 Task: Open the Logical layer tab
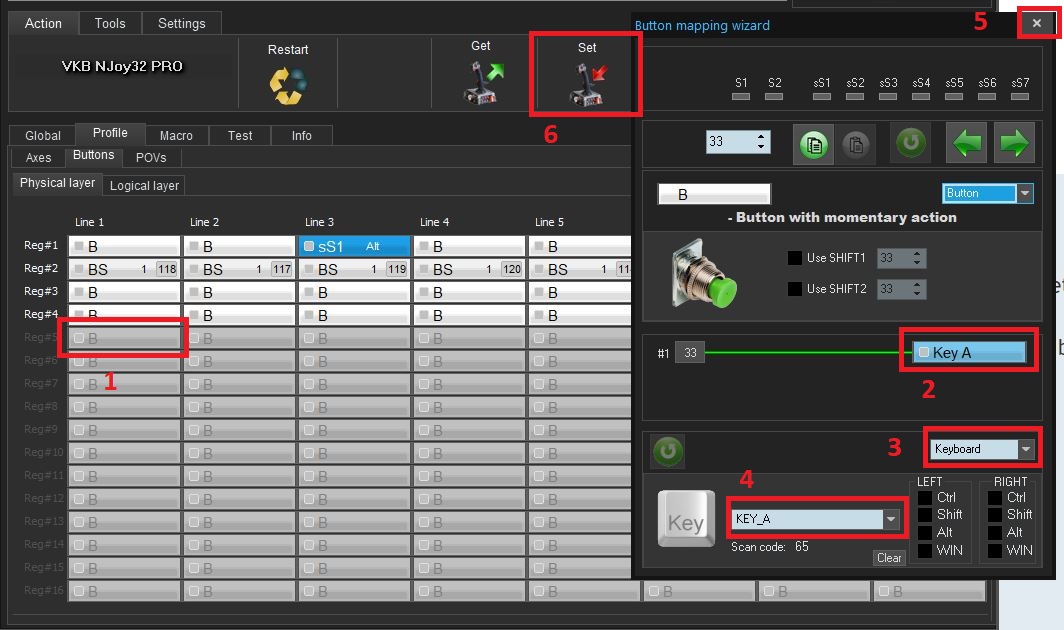tap(144, 185)
